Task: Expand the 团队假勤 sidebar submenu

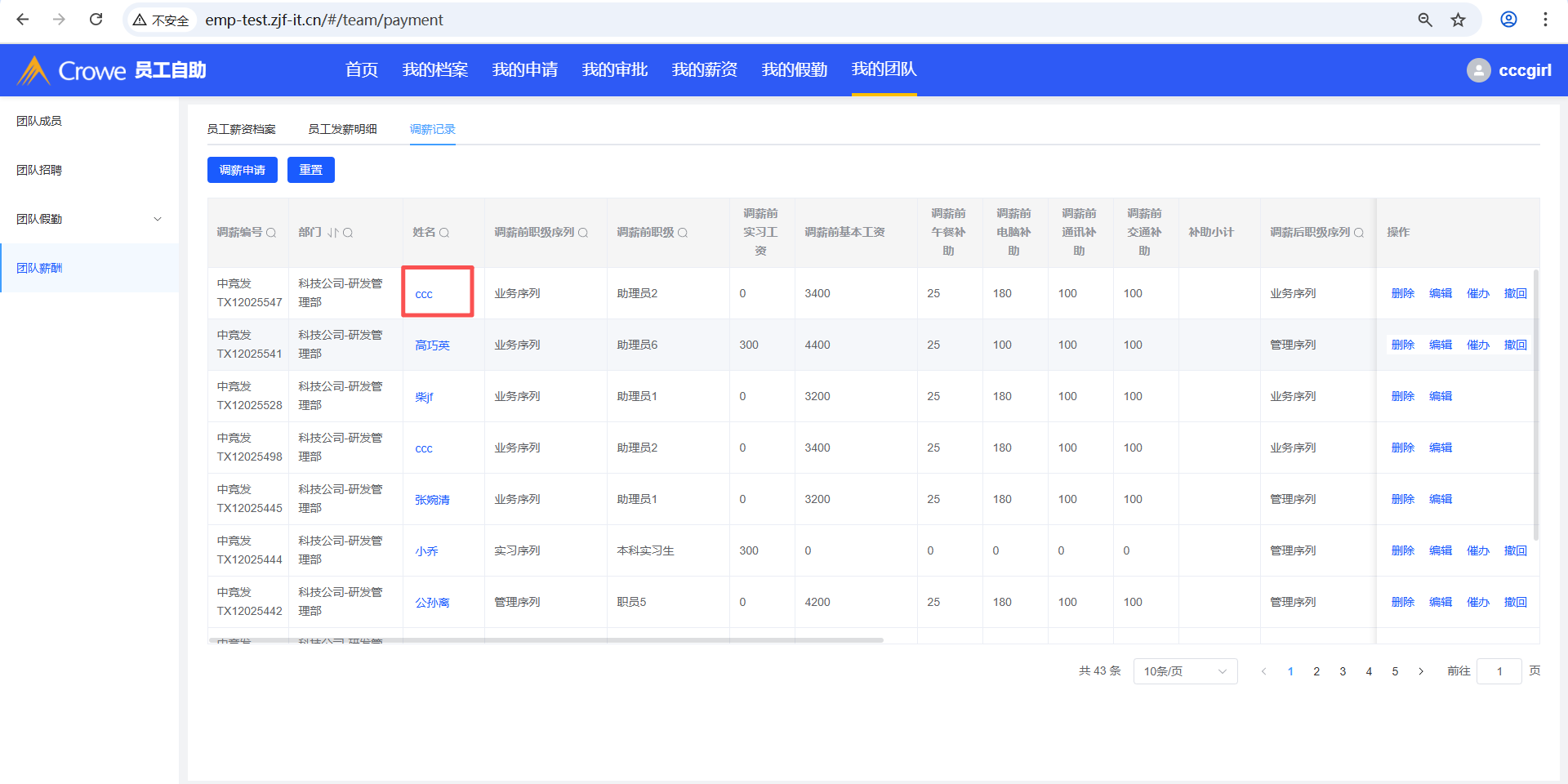Action: pos(158,219)
